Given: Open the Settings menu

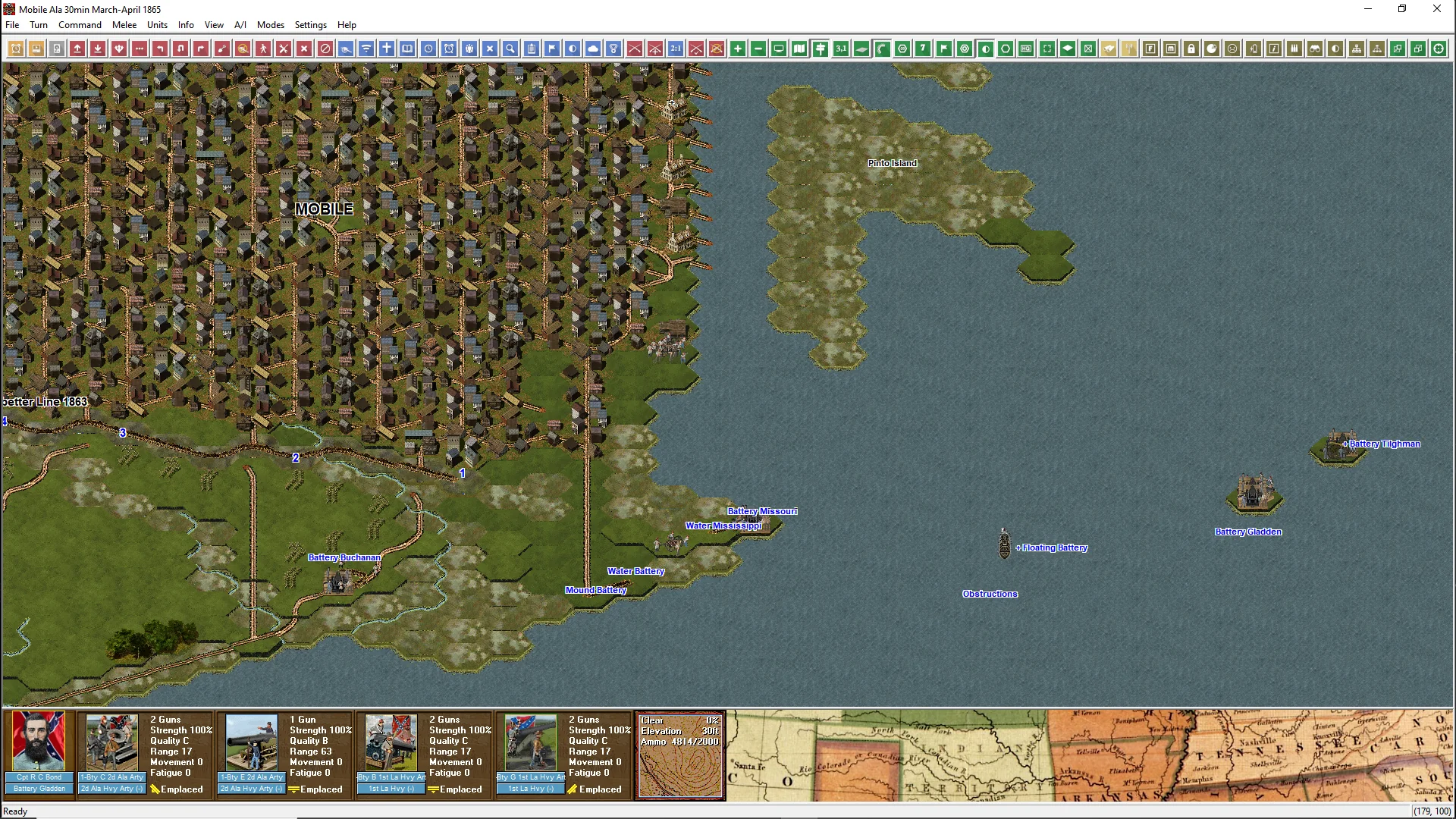Looking at the screenshot, I should (310, 25).
